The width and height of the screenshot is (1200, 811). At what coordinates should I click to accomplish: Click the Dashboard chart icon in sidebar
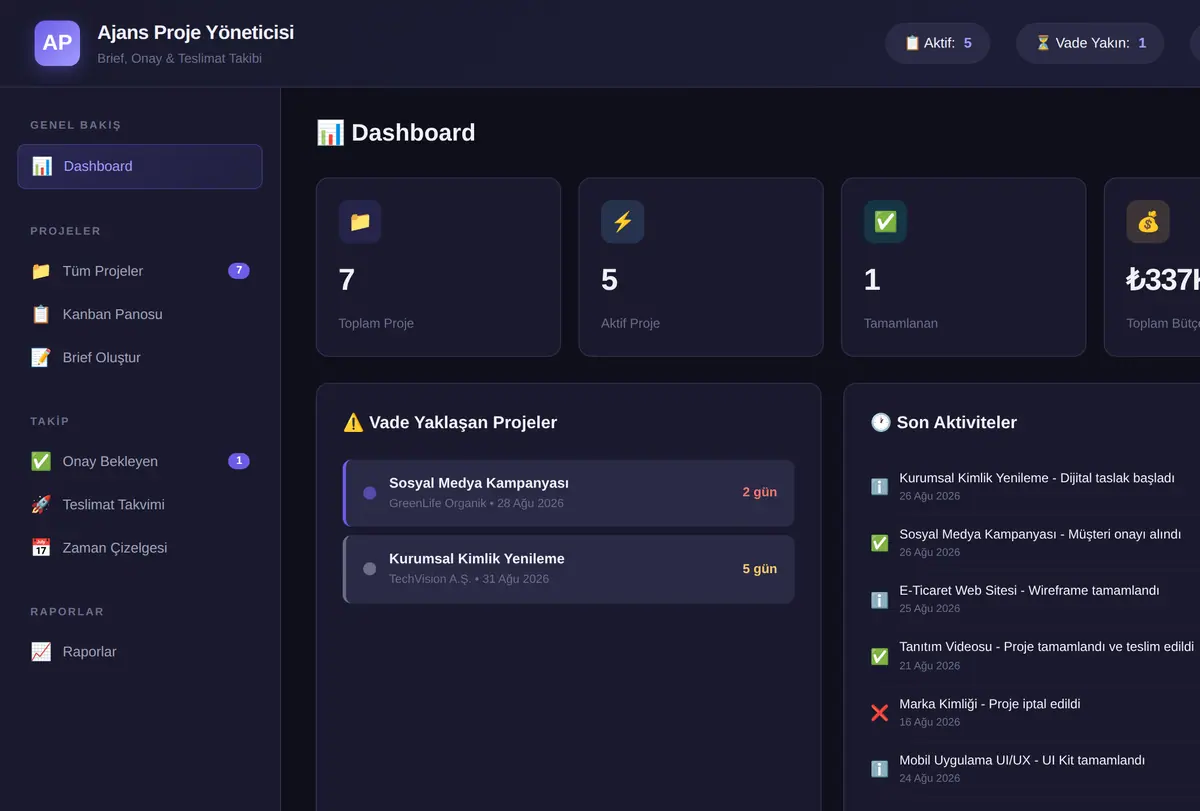[41, 166]
